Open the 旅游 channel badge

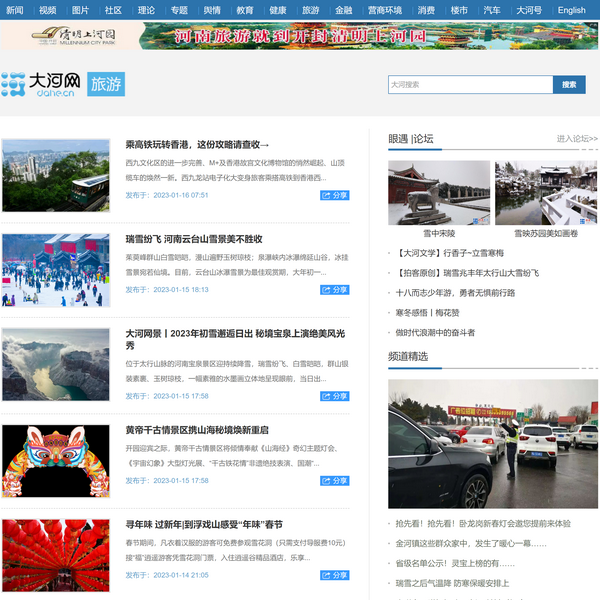[106, 84]
